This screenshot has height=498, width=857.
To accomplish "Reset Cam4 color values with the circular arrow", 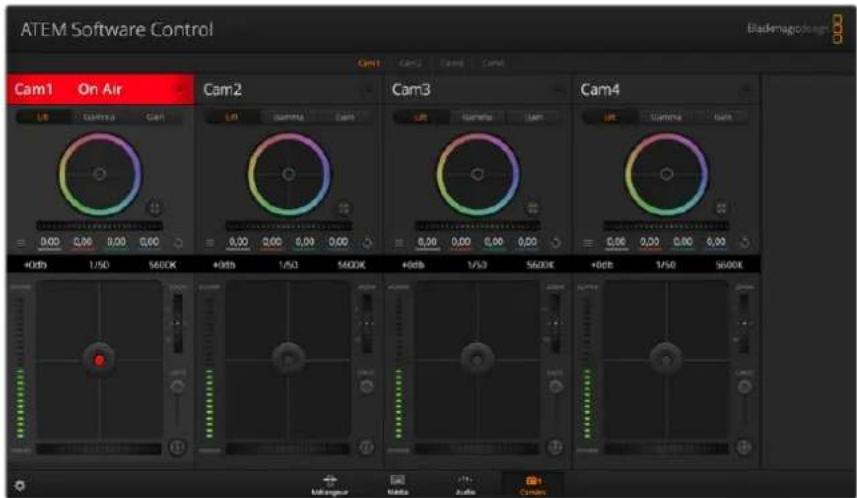I will pyautogui.click(x=744, y=243).
